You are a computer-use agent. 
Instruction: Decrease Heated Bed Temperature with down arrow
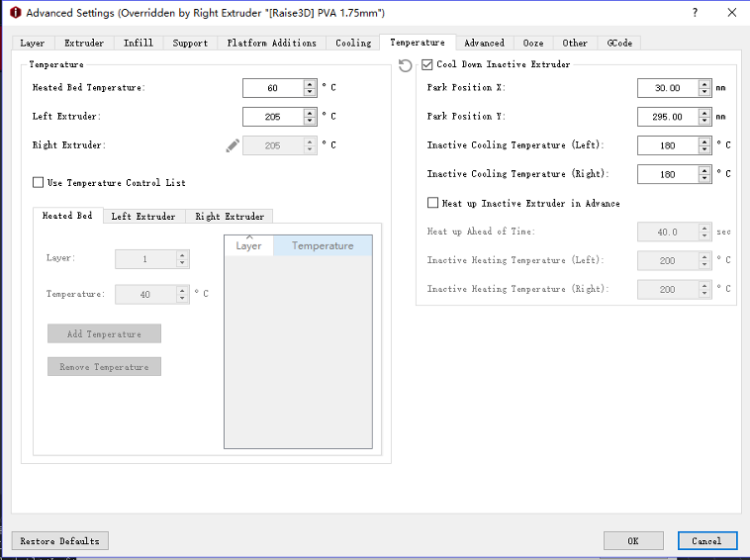coord(310,92)
